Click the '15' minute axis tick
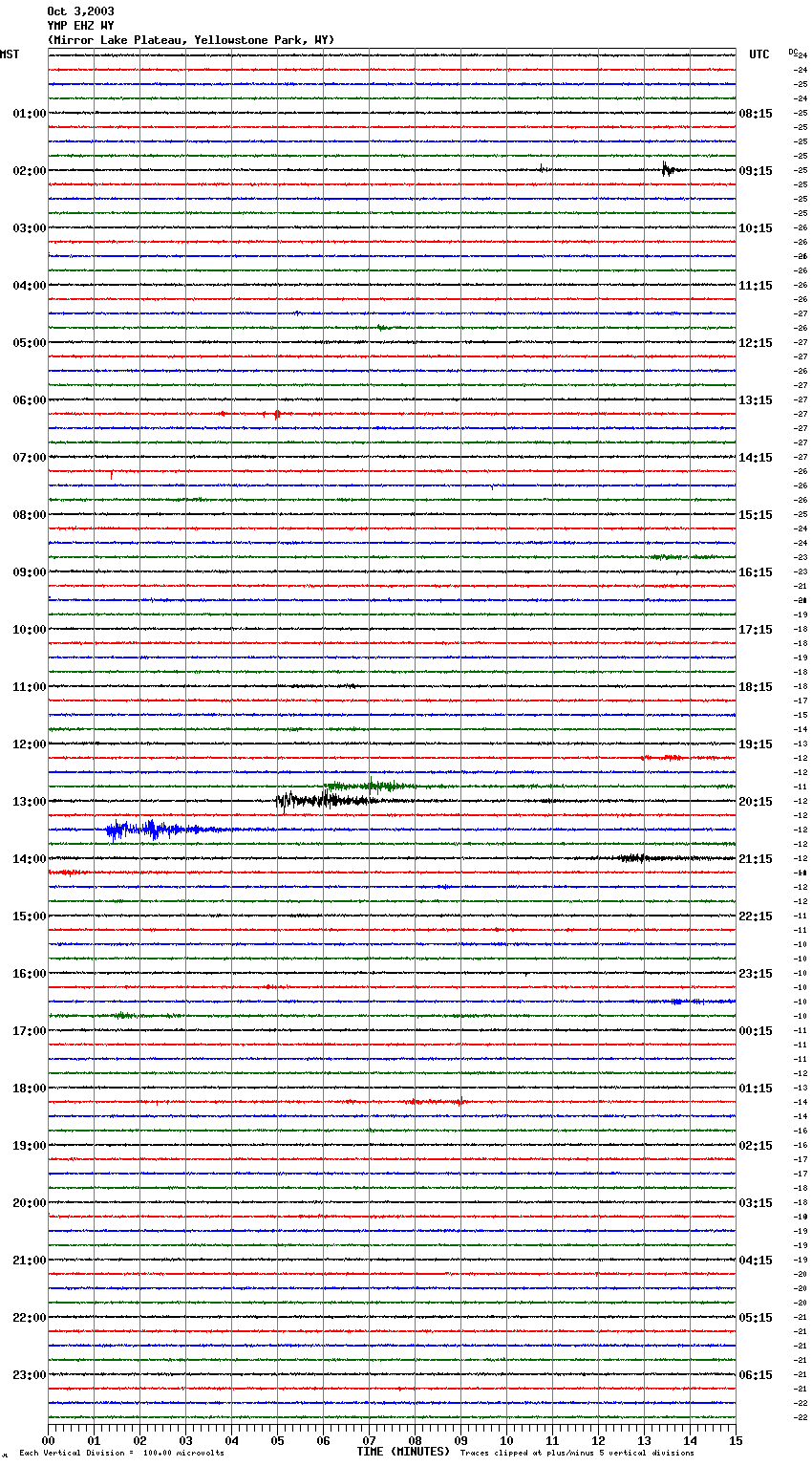Viewport: 812px width, 1466px height. pos(736,1440)
